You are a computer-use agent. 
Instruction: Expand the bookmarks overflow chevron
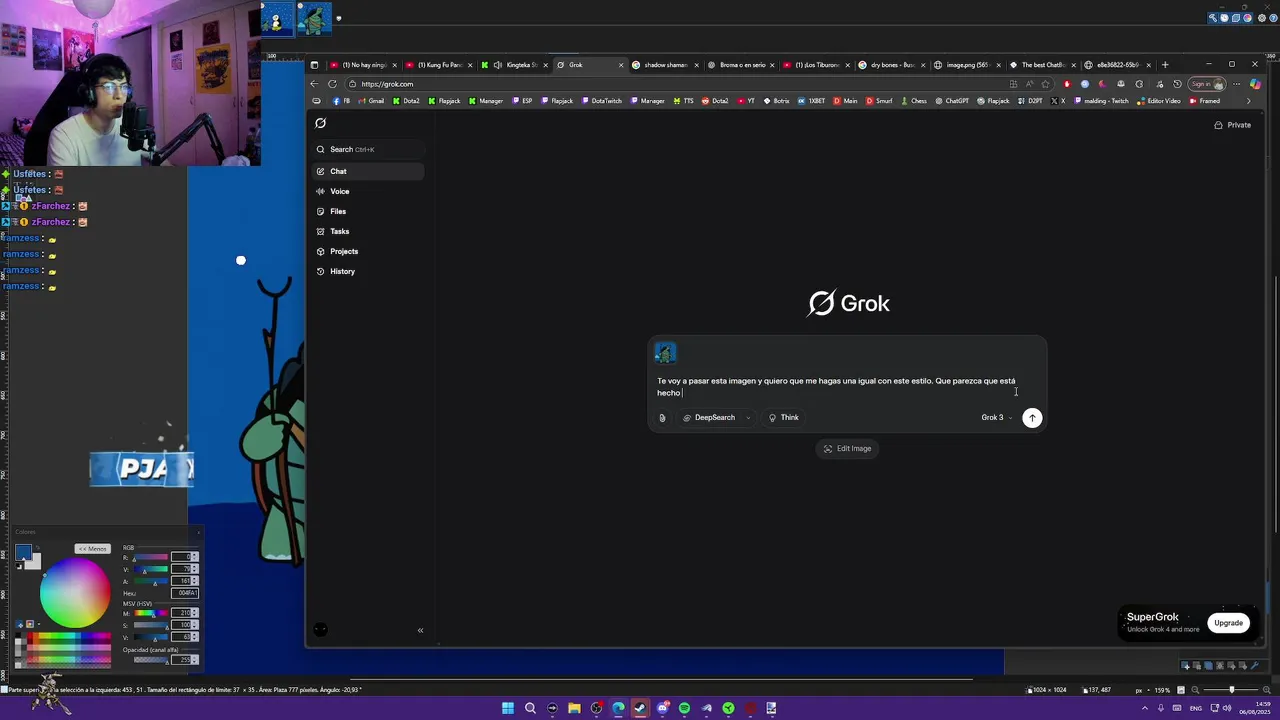click(1248, 101)
